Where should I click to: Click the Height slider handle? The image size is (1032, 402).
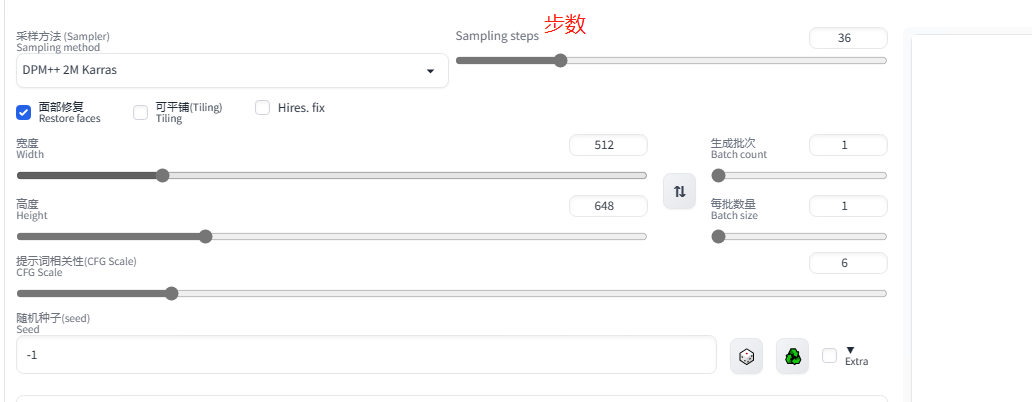(206, 236)
